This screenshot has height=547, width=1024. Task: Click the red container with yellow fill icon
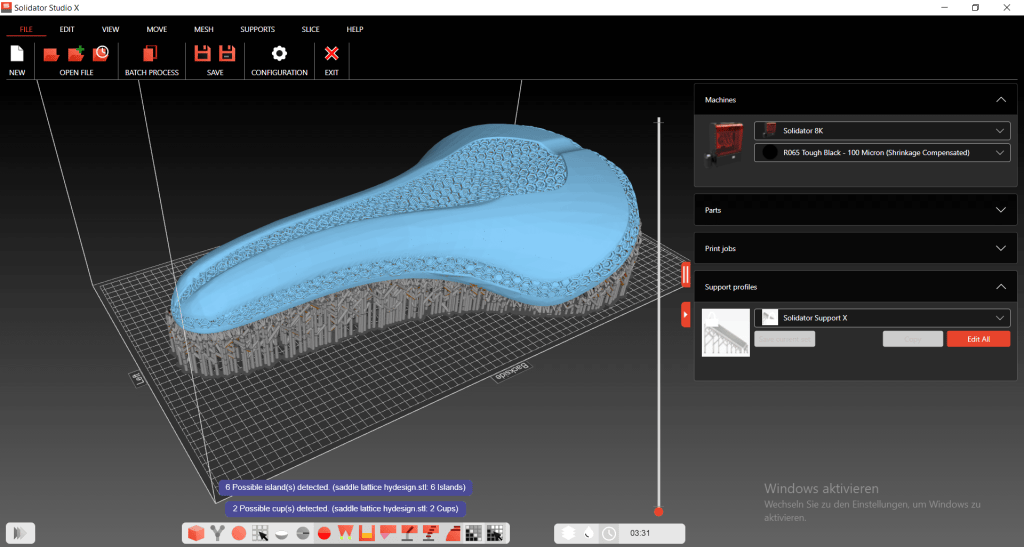367,533
